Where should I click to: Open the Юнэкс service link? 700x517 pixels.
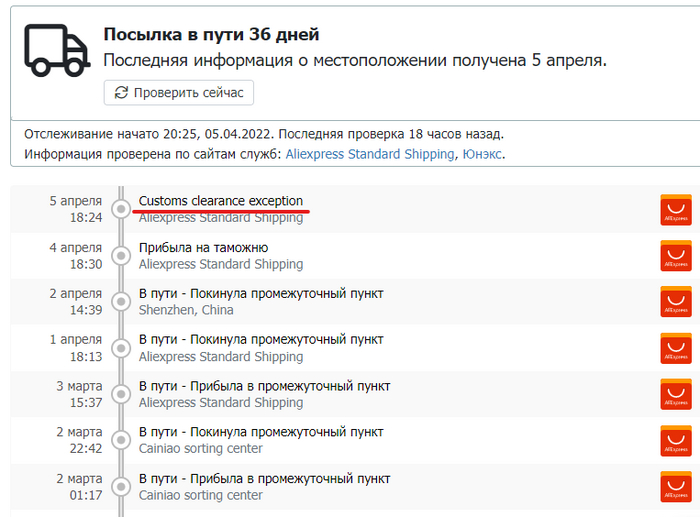pos(482,154)
